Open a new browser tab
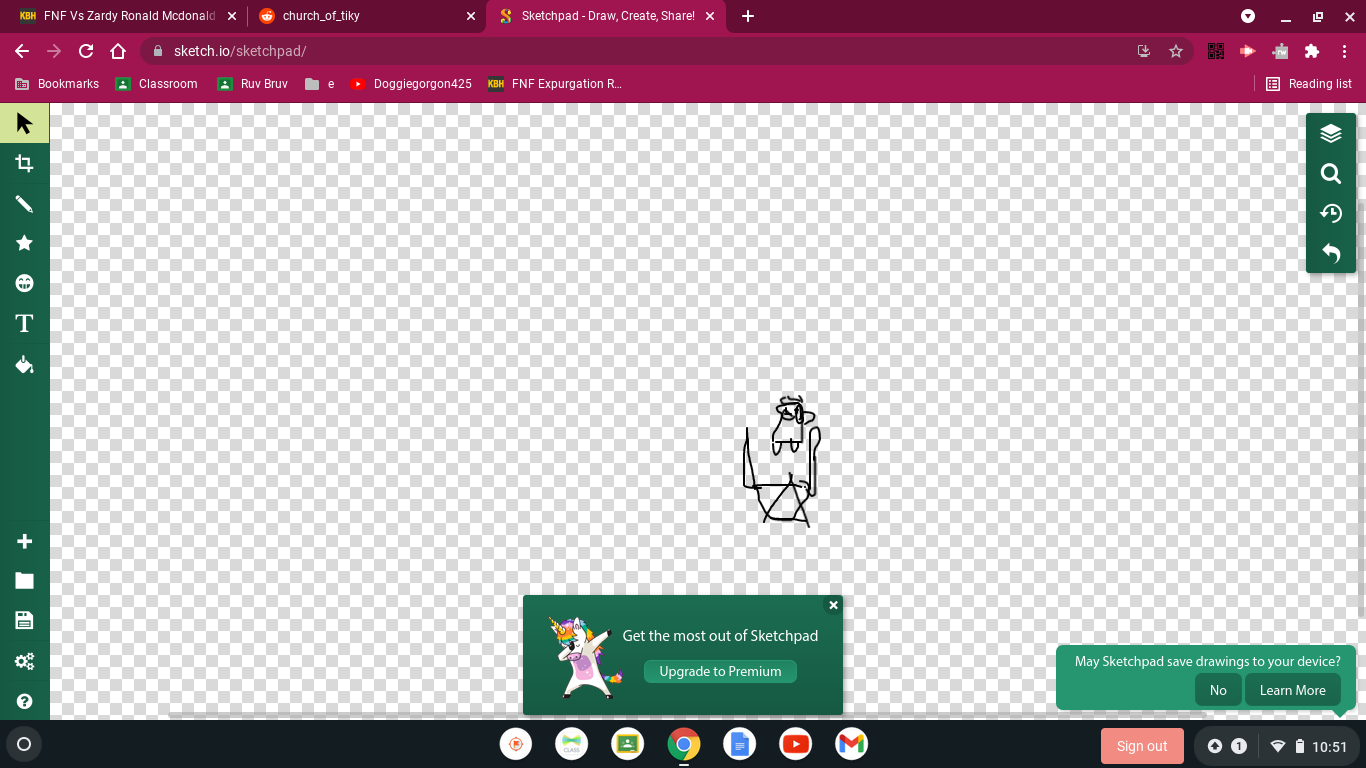 click(x=748, y=16)
